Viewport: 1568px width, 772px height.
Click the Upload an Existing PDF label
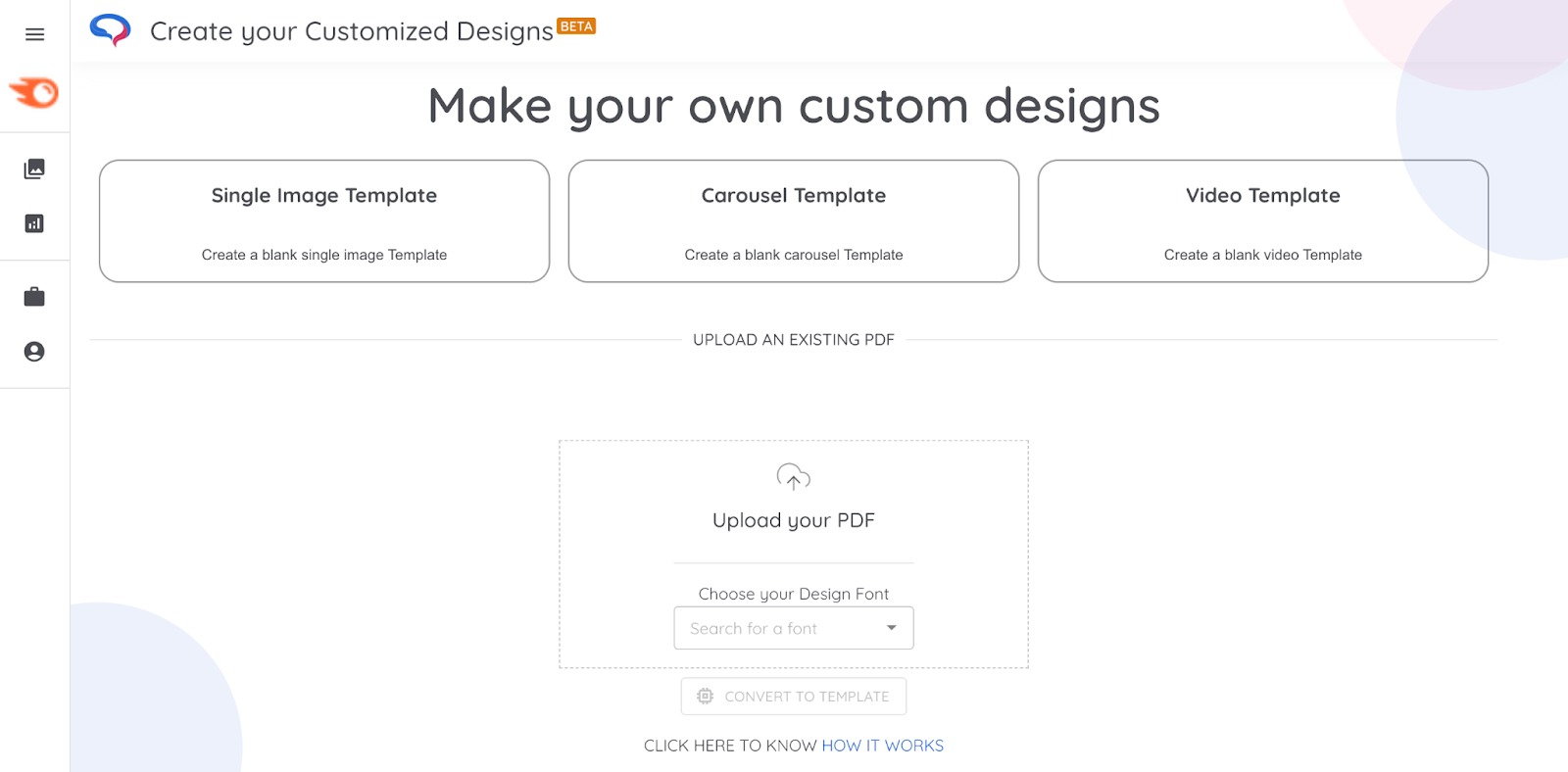(794, 340)
